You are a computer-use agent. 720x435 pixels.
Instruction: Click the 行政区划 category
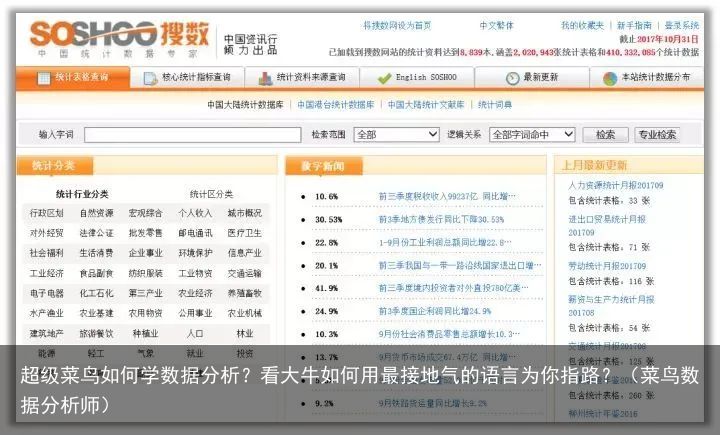(46, 213)
